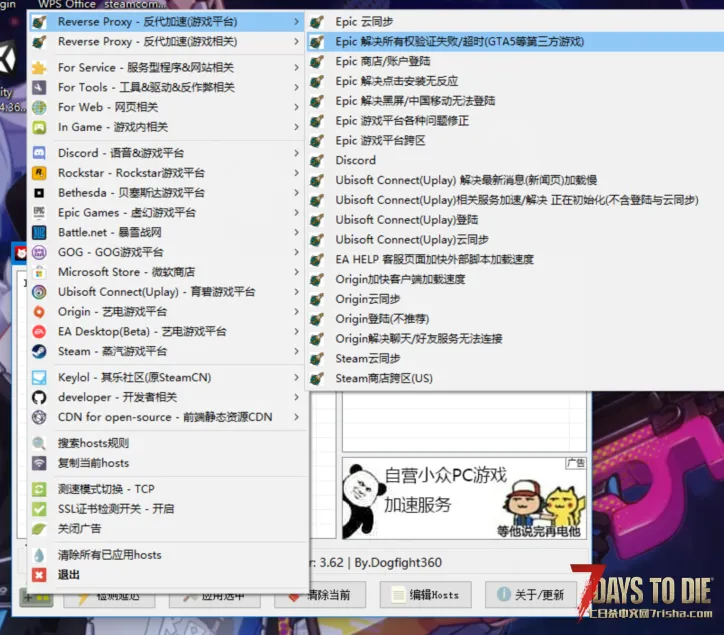Click the red X exit icon
Viewport: 724px width, 635px height.
pyautogui.click(x=39, y=575)
